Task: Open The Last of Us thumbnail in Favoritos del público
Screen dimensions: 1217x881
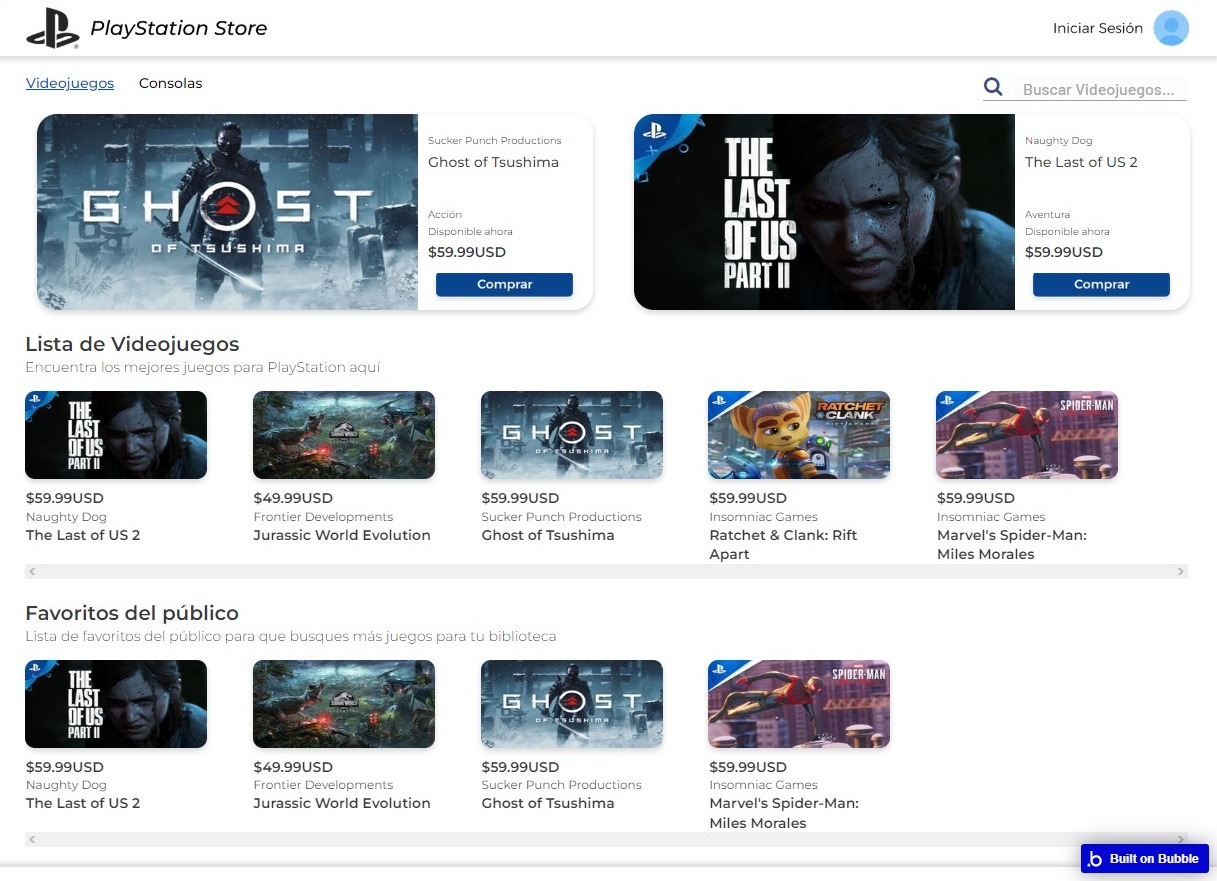Action: click(116, 704)
